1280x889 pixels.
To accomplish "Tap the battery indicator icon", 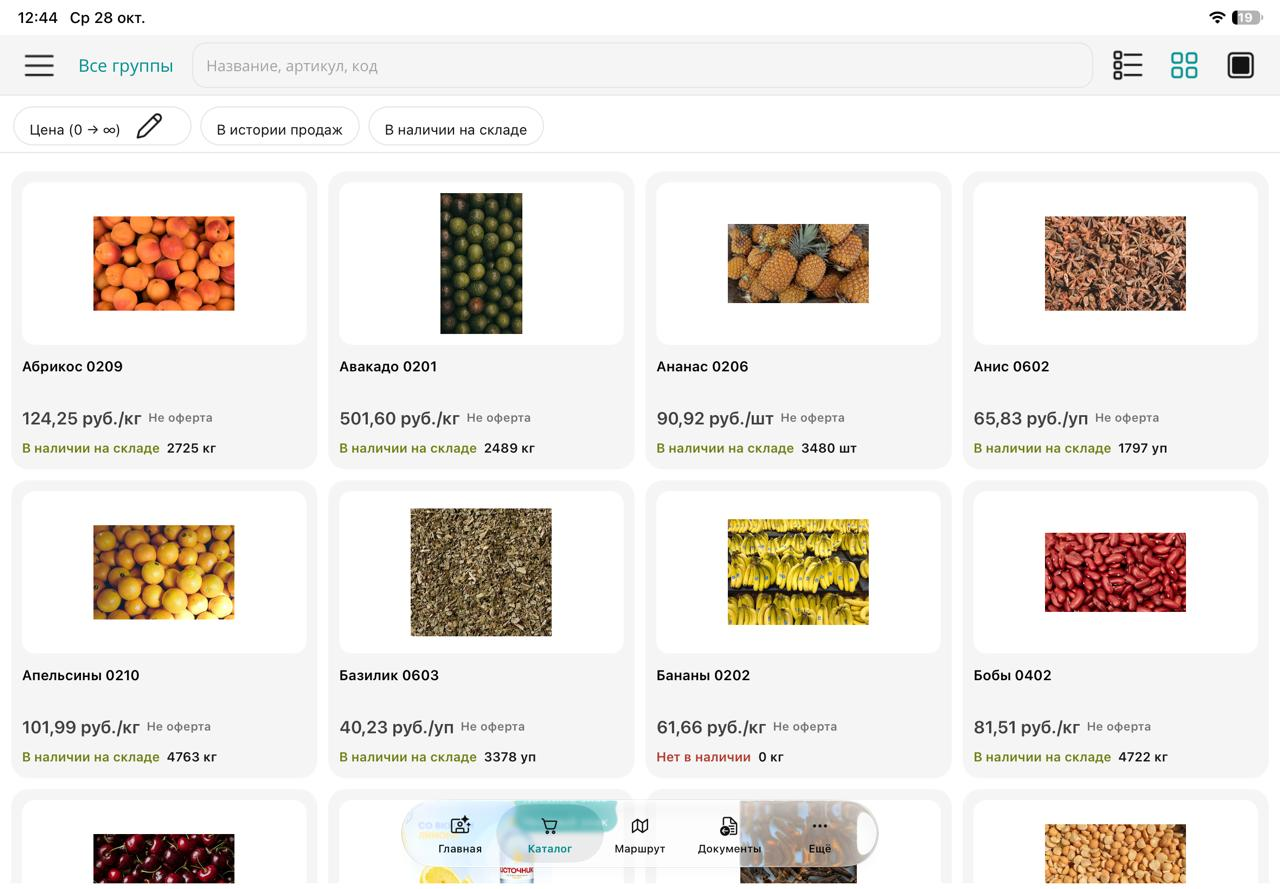I will tap(1247, 17).
